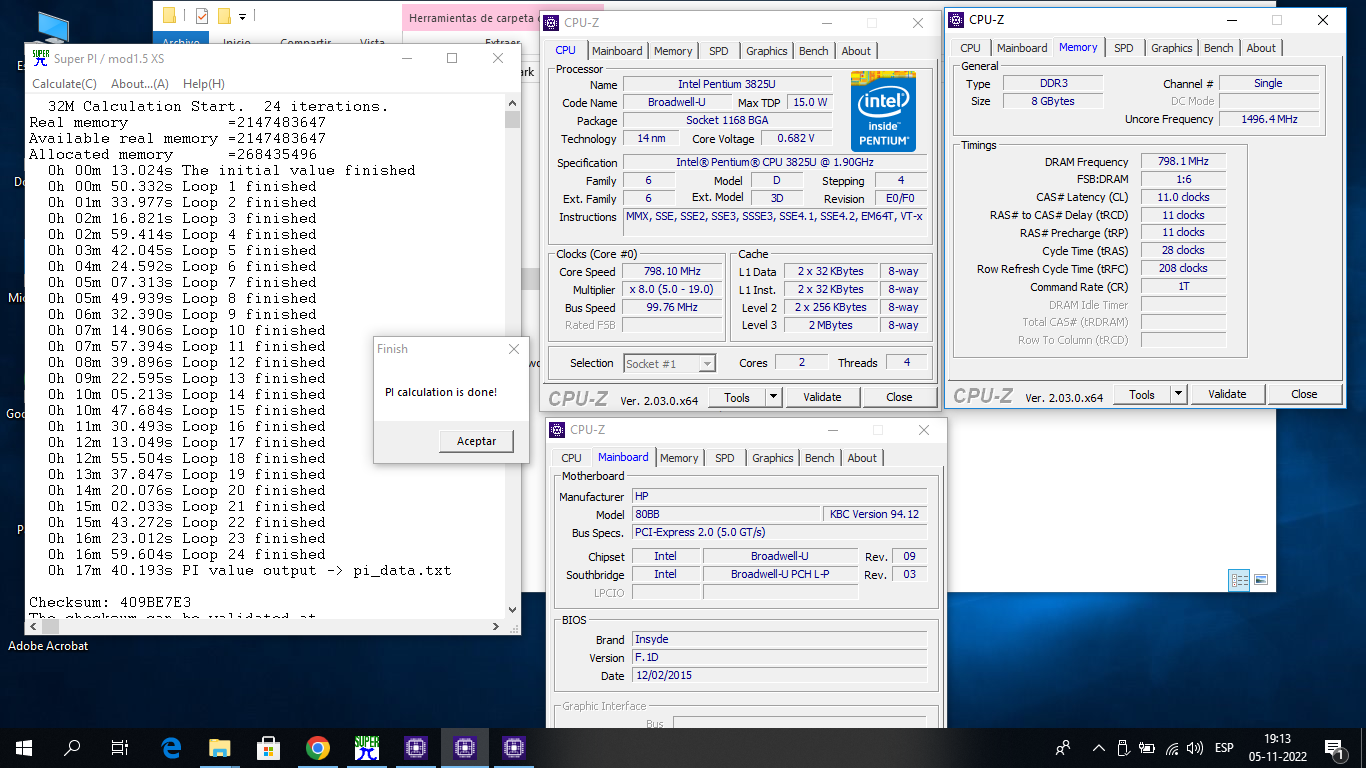
Task: Open File Explorer from the taskbar
Action: tap(220, 748)
